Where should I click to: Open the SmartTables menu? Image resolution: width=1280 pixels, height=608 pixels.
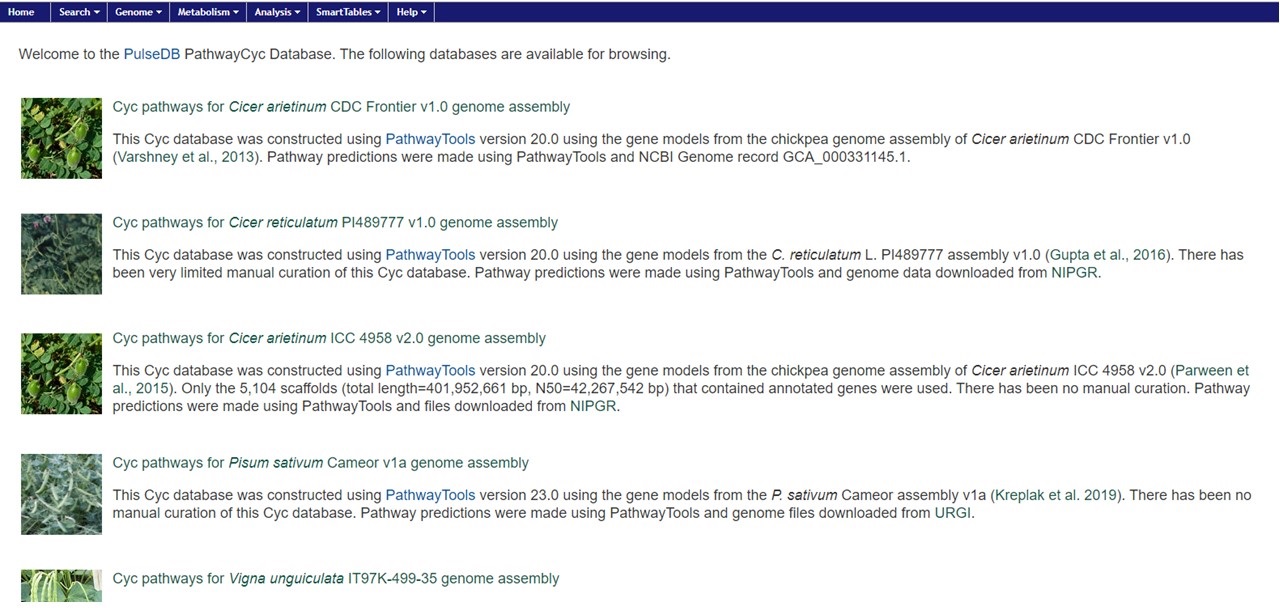click(x=348, y=12)
